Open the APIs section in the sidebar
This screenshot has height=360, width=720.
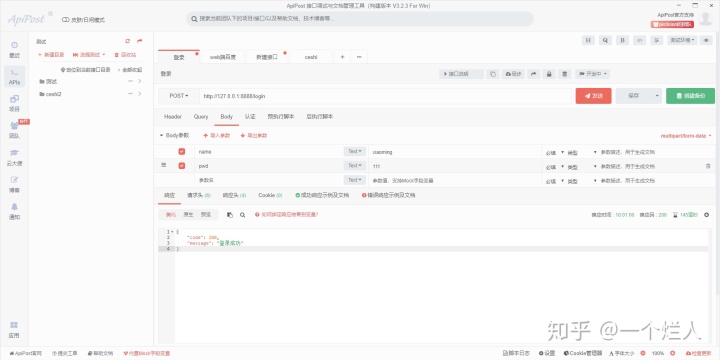click(14, 77)
